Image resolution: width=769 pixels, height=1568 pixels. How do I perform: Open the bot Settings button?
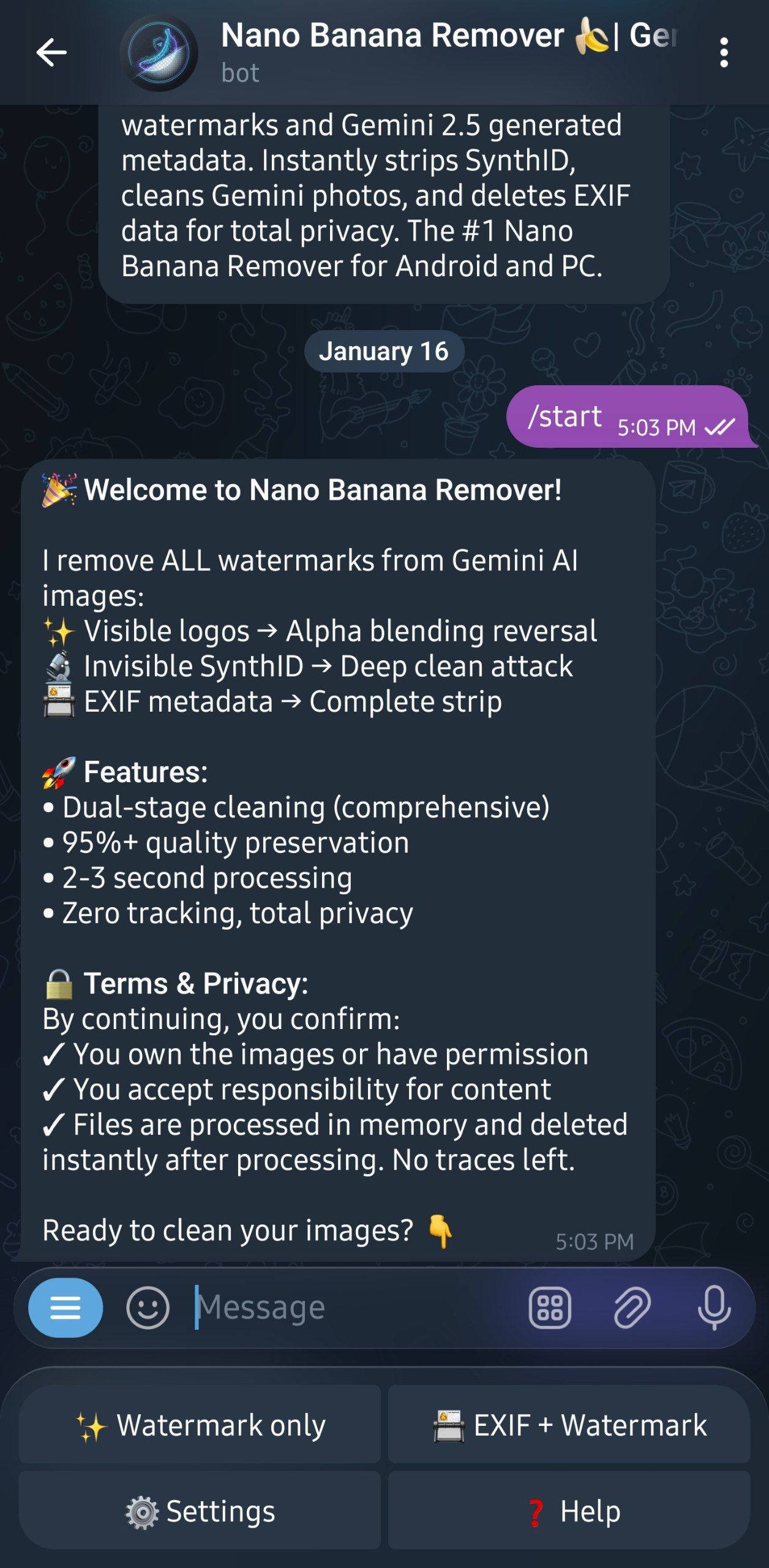200,1511
